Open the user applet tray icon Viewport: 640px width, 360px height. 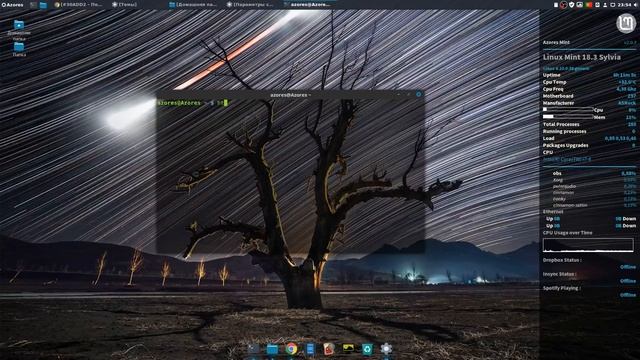(x=605, y=5)
